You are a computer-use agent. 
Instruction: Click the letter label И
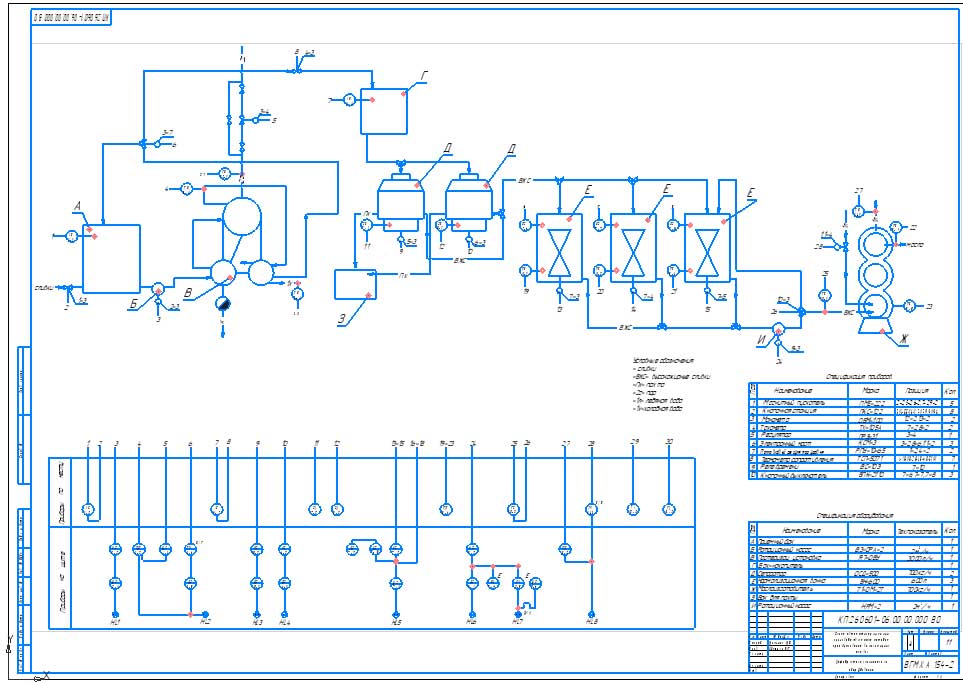point(762,341)
